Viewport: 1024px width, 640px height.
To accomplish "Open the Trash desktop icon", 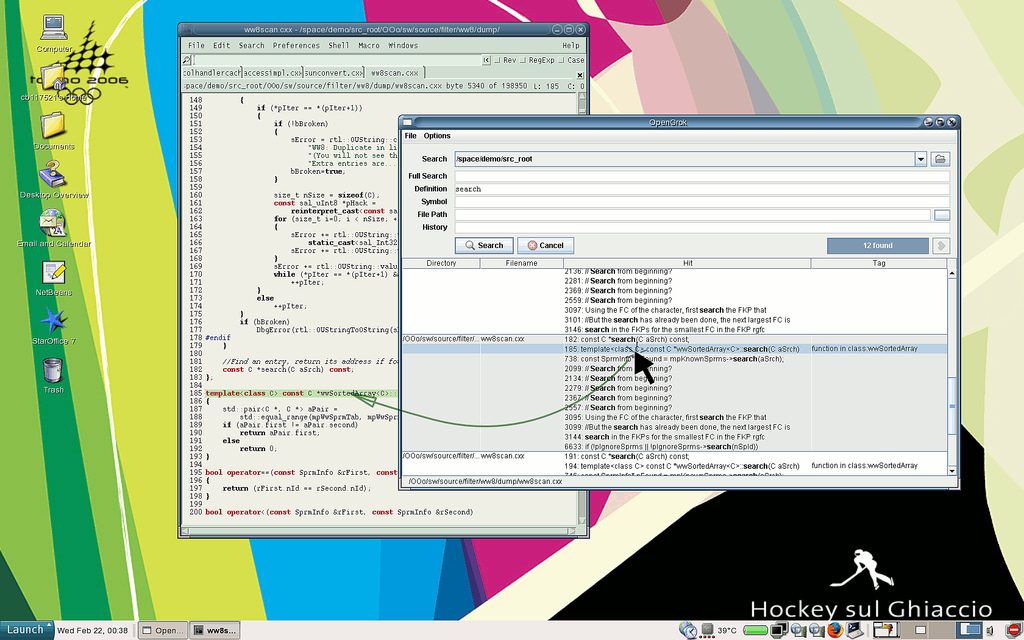I will click(53, 371).
